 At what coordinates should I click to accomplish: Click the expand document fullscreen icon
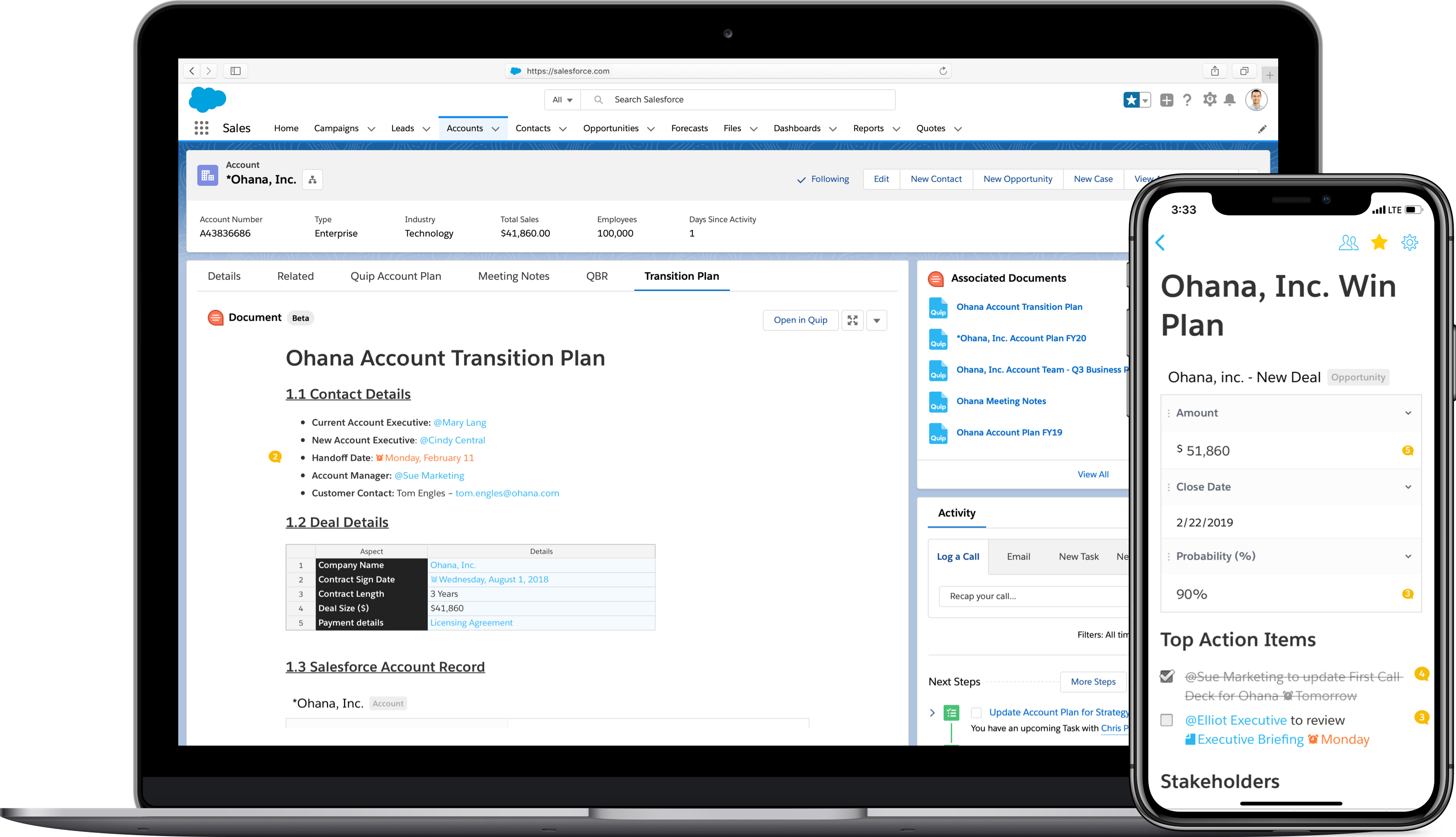click(x=852, y=320)
